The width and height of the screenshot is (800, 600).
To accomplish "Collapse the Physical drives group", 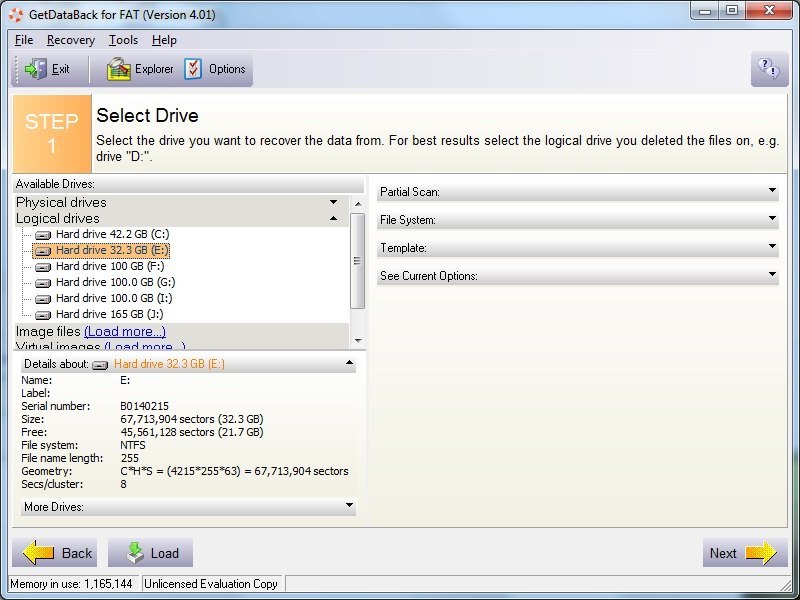I will (334, 202).
